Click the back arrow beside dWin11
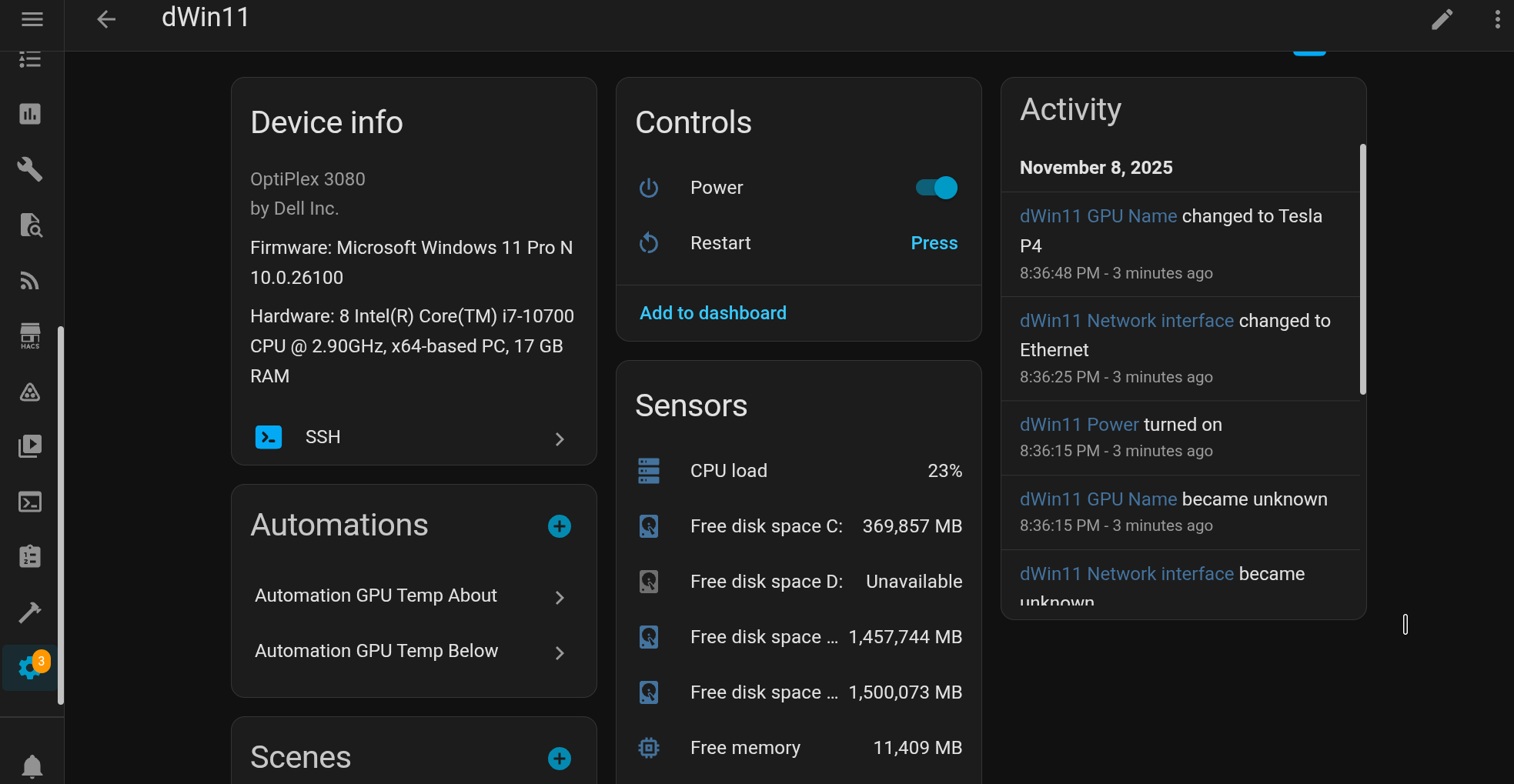Viewport: 1514px width, 784px height. coord(106,19)
